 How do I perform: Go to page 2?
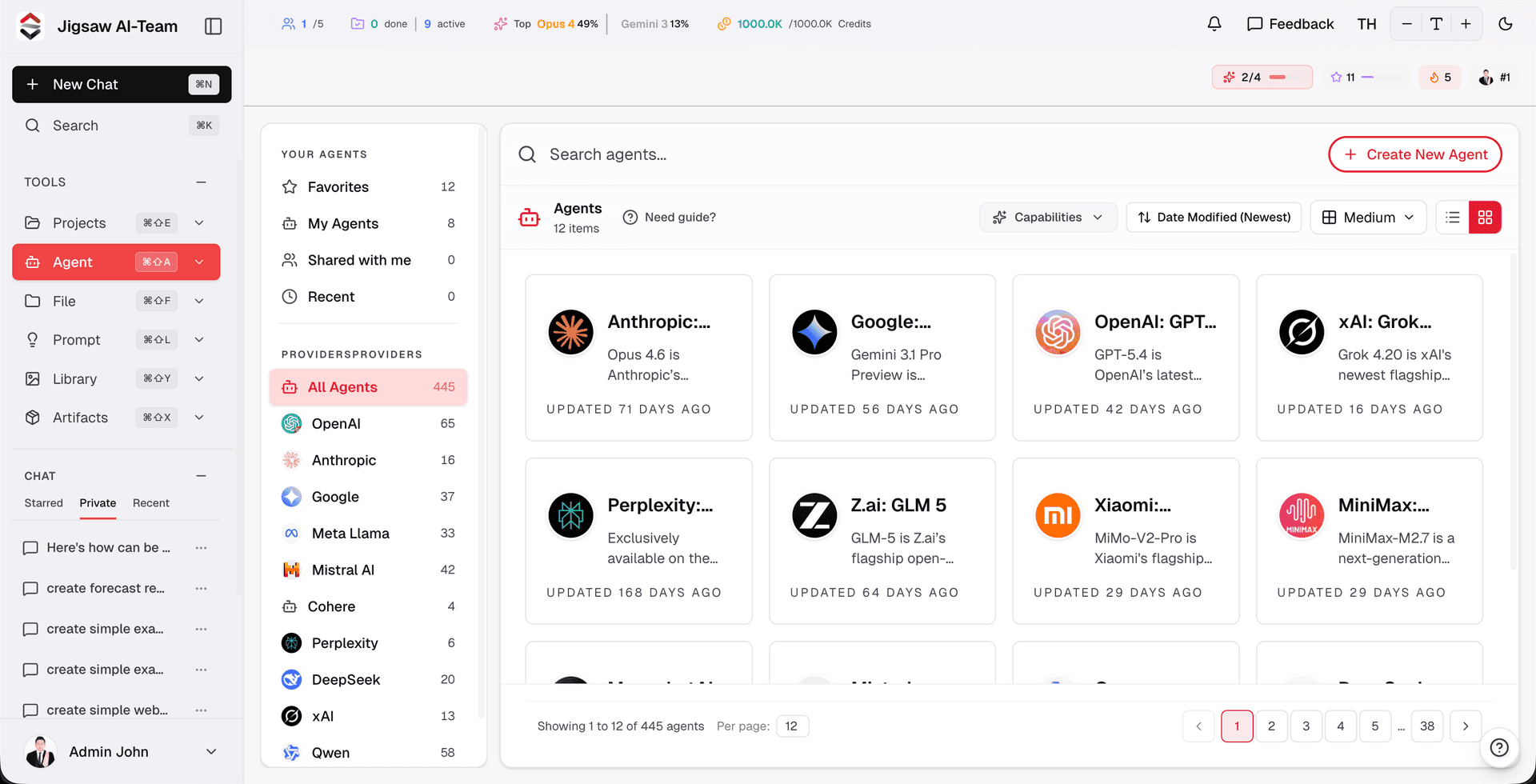click(x=1271, y=726)
